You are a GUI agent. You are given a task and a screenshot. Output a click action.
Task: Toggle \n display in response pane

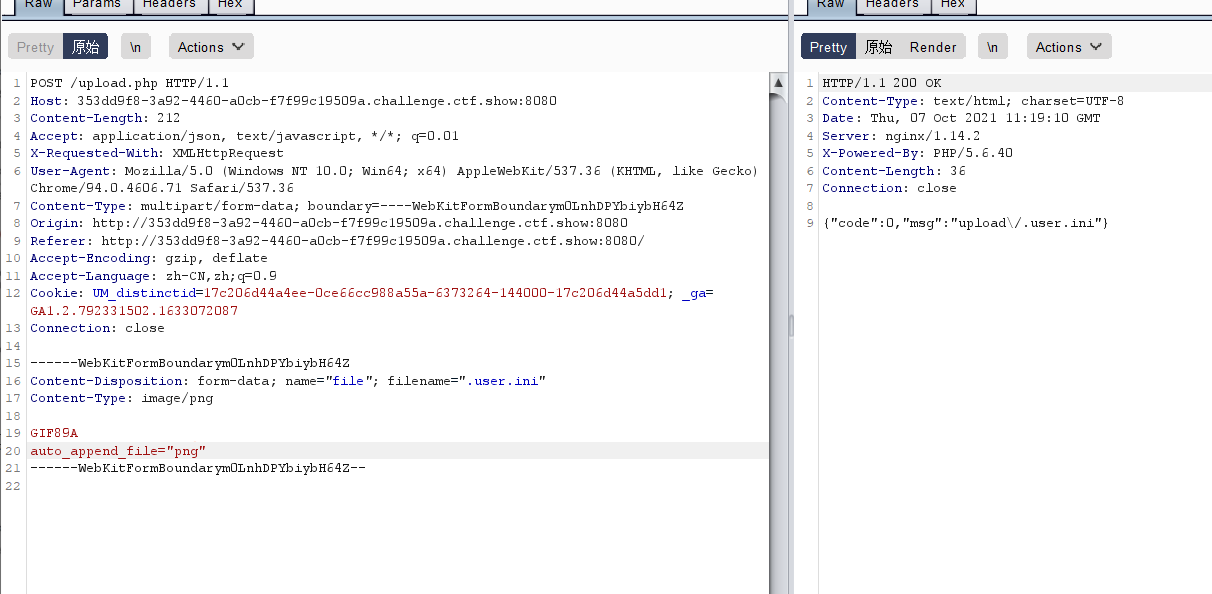993,47
